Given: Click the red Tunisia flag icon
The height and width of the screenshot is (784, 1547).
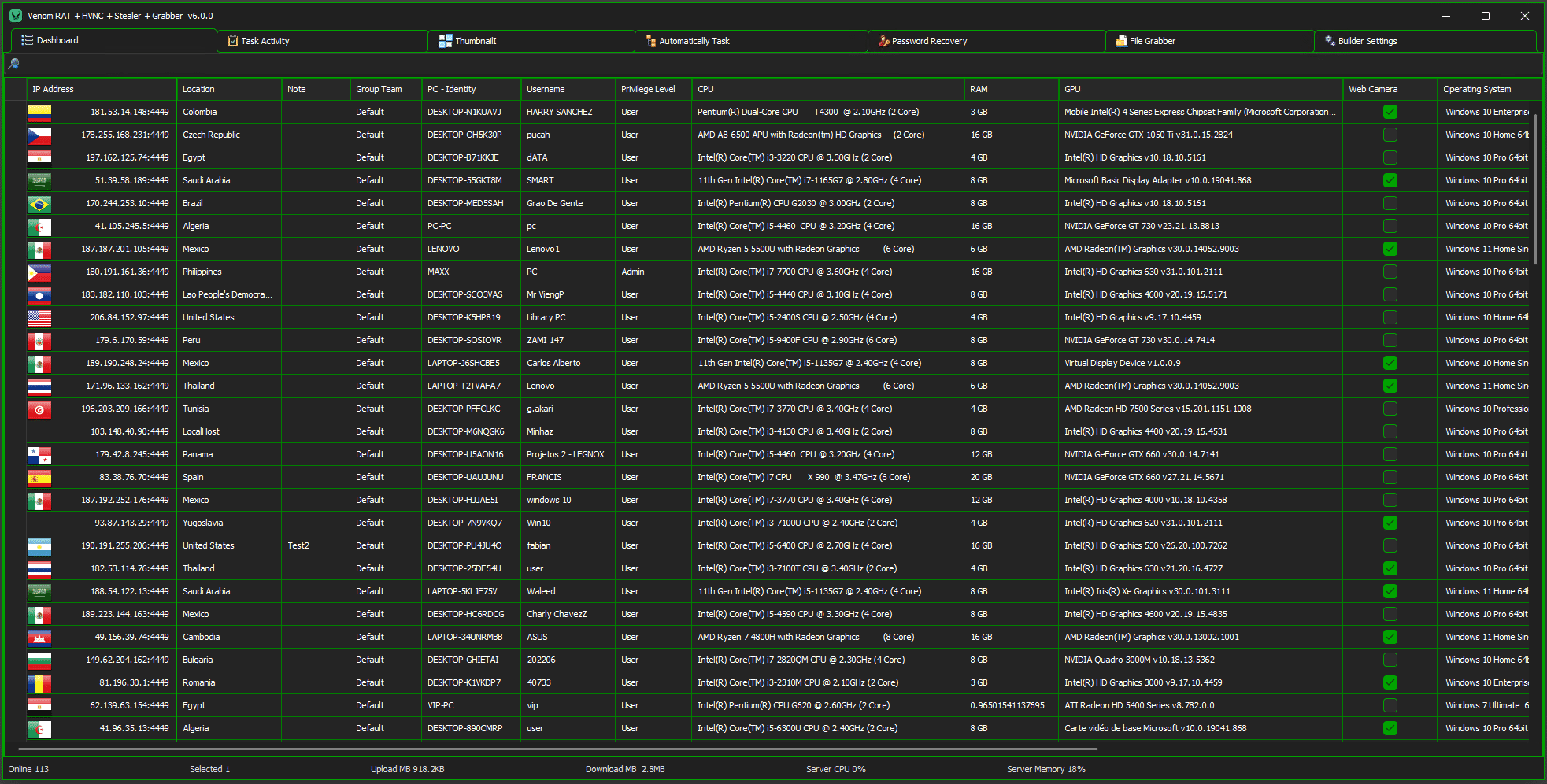Looking at the screenshot, I should (39, 409).
